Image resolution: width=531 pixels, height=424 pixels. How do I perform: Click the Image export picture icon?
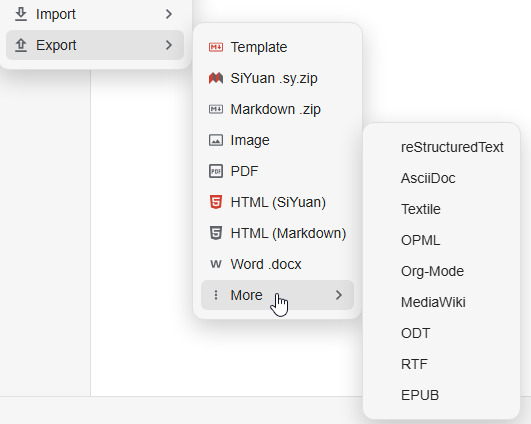point(216,140)
